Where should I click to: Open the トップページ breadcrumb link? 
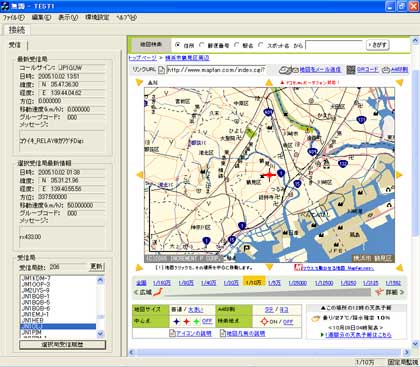[142, 58]
